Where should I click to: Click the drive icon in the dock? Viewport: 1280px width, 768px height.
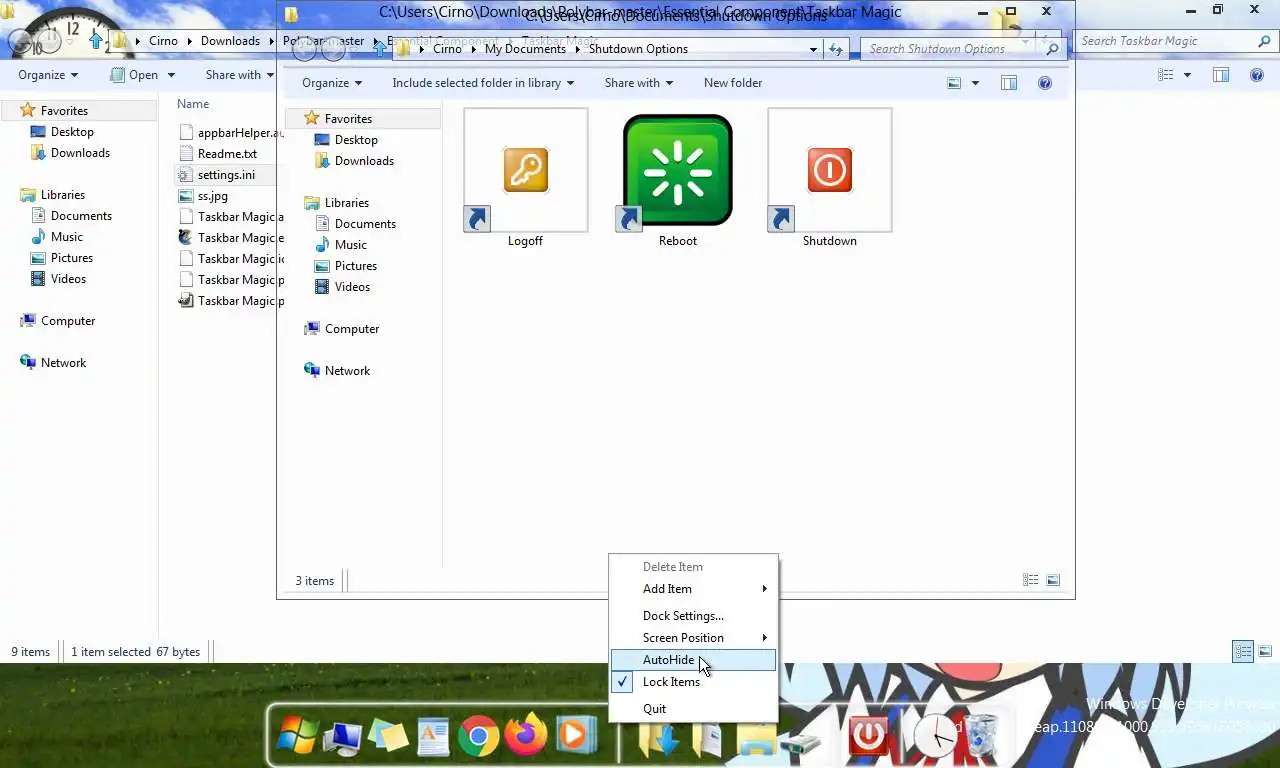pos(800,745)
